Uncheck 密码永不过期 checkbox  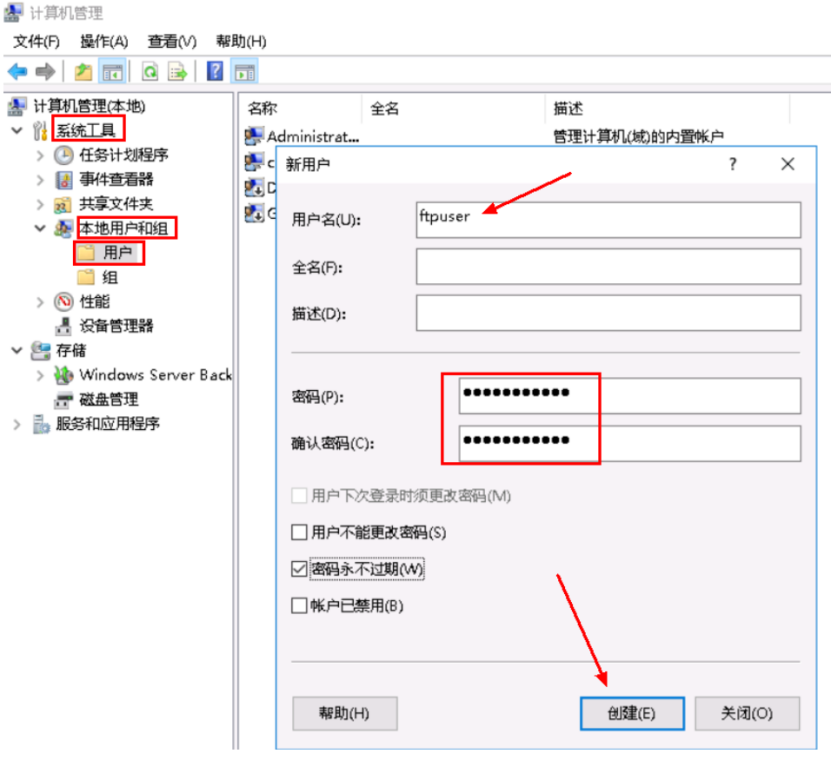(x=299, y=569)
